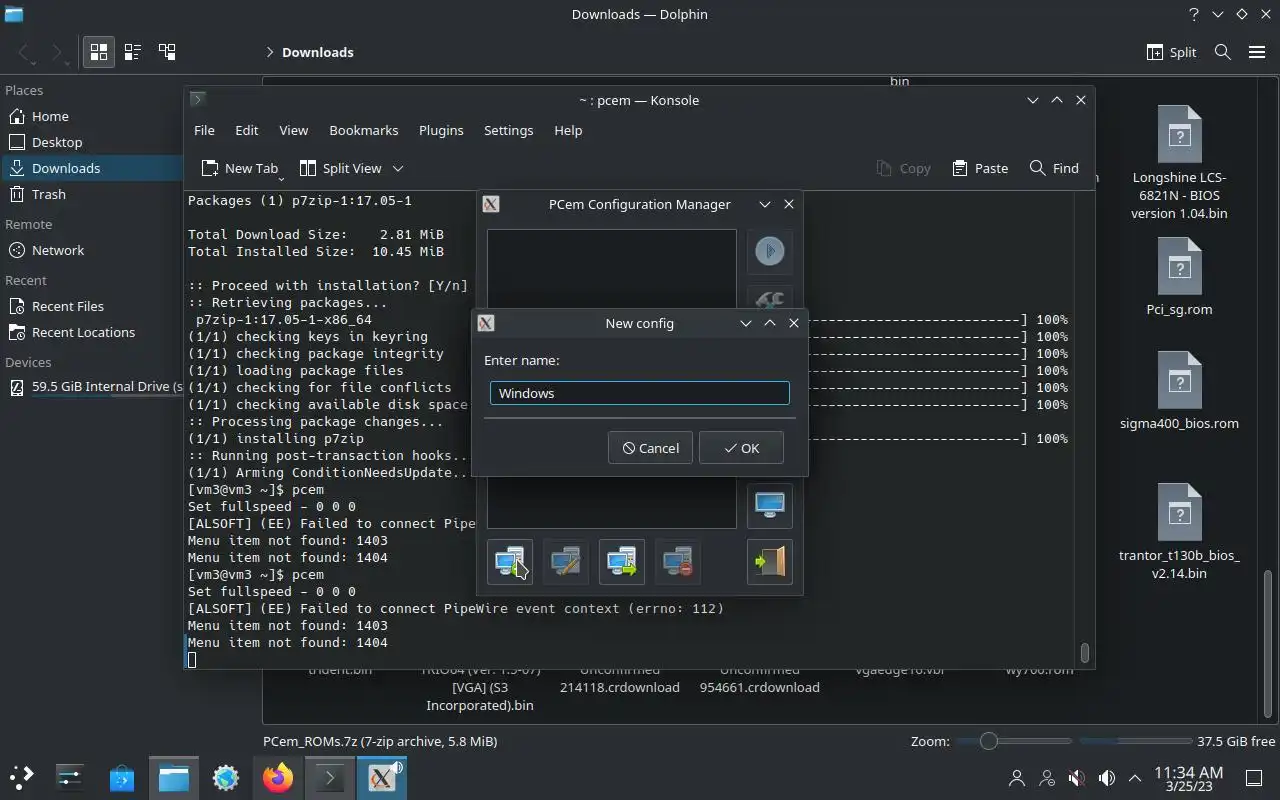
Task: Click the Enter name text field
Action: point(639,393)
